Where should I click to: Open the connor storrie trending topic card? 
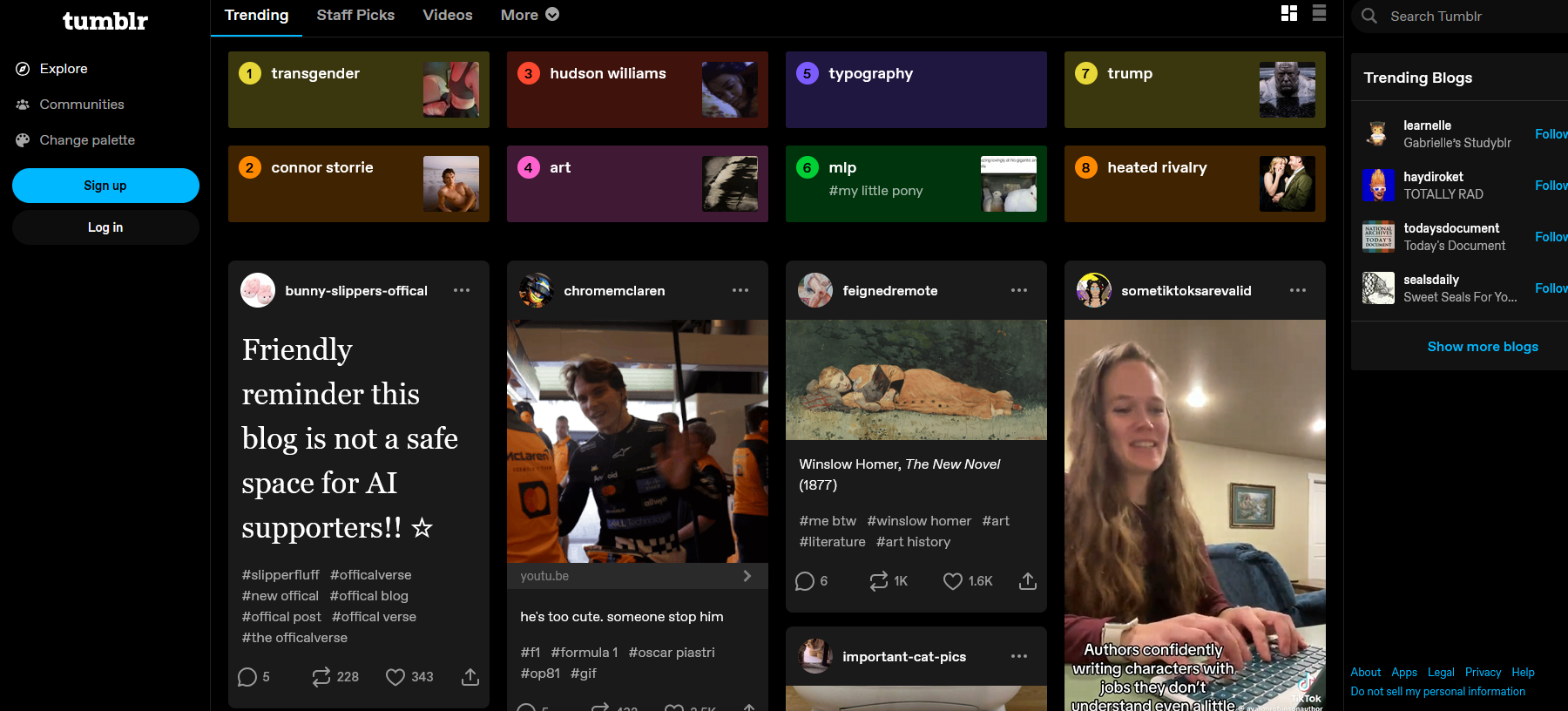359,184
